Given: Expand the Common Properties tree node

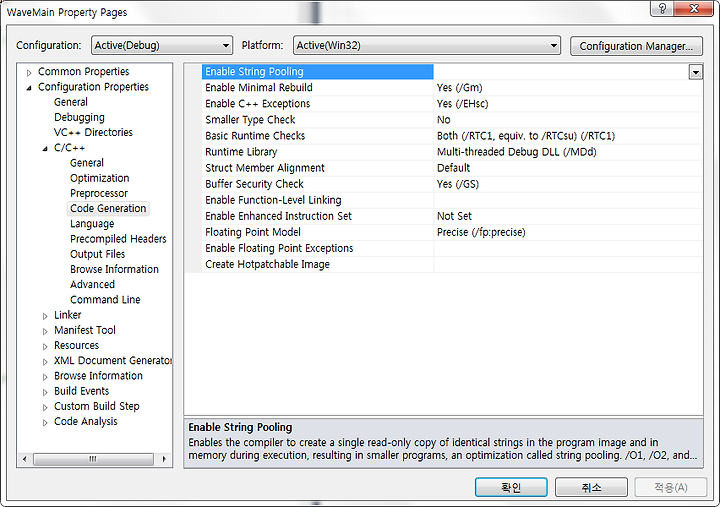Looking at the screenshot, I should 29,73.
